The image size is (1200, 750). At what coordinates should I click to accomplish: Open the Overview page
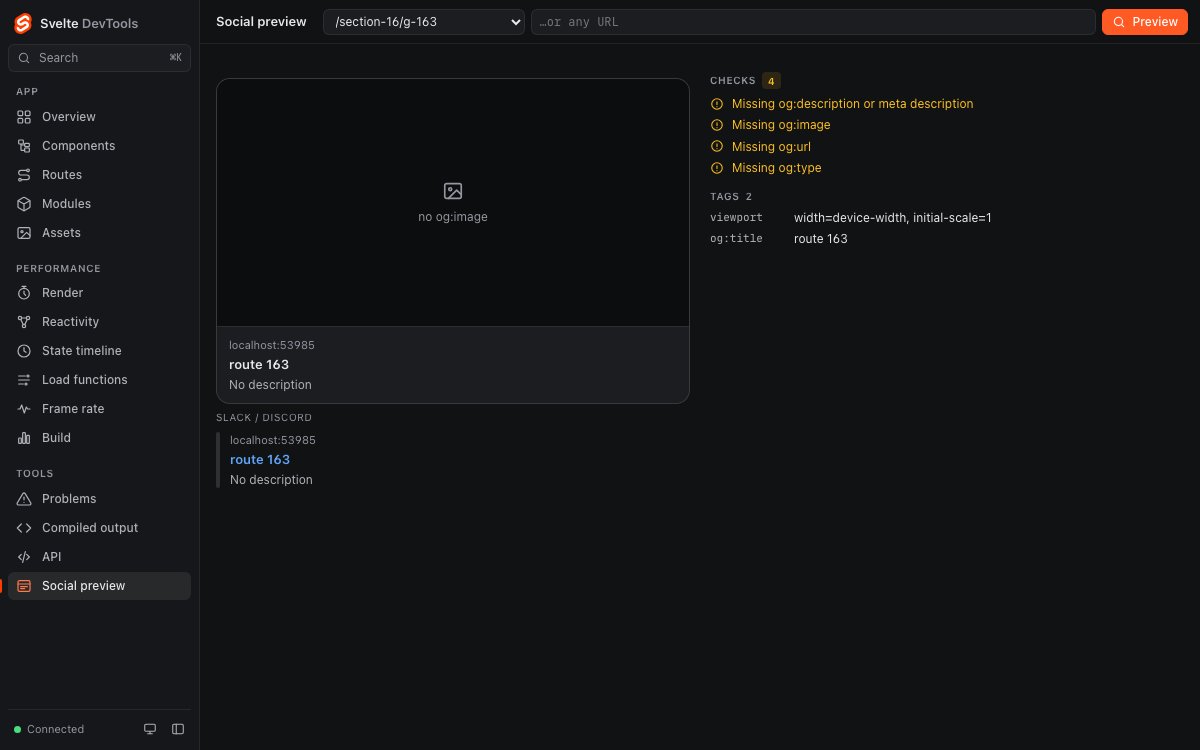pos(99,117)
